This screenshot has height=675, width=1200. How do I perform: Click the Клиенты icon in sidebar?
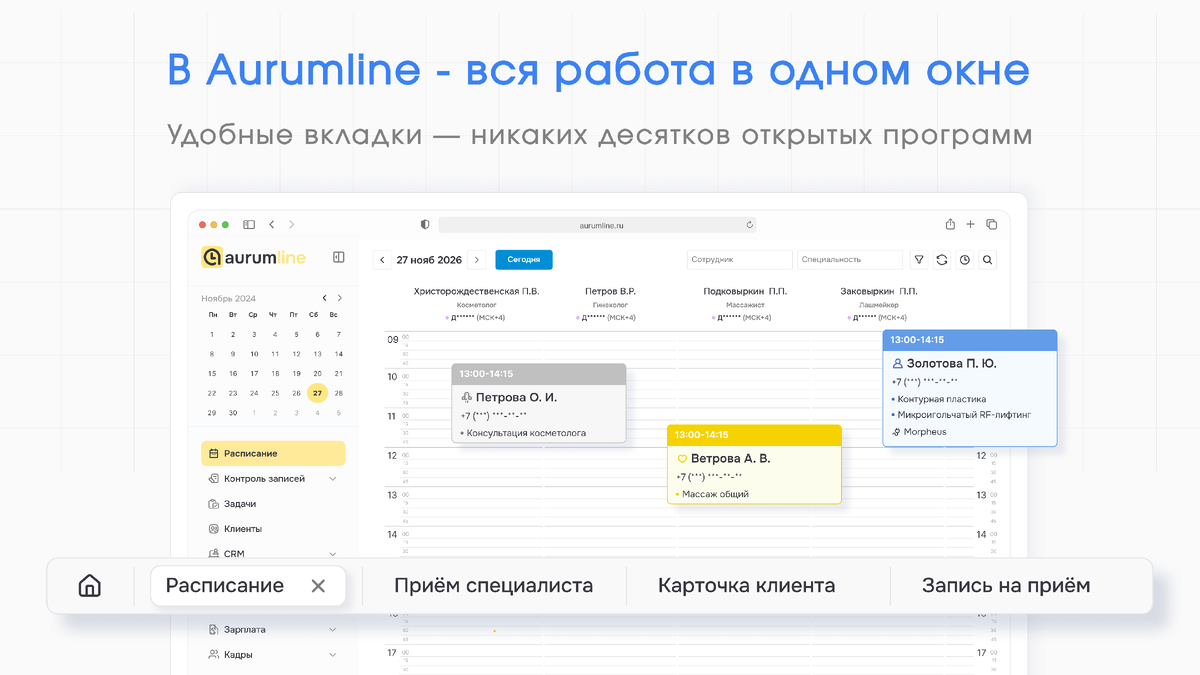click(x=213, y=529)
